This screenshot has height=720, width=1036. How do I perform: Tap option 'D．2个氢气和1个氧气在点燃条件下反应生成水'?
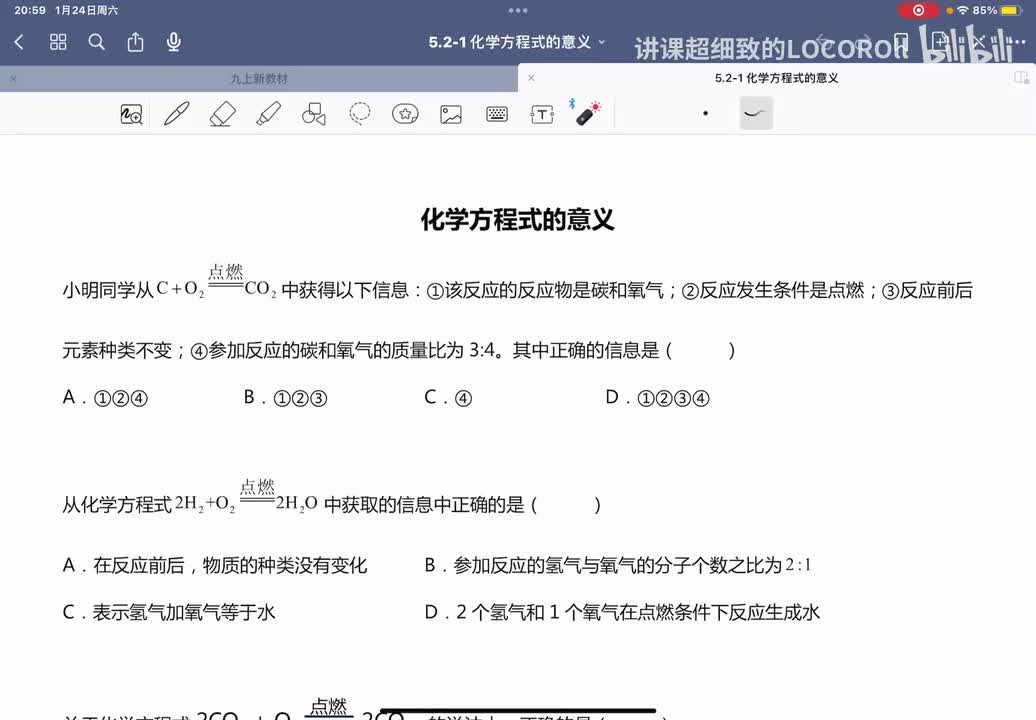[622, 612]
